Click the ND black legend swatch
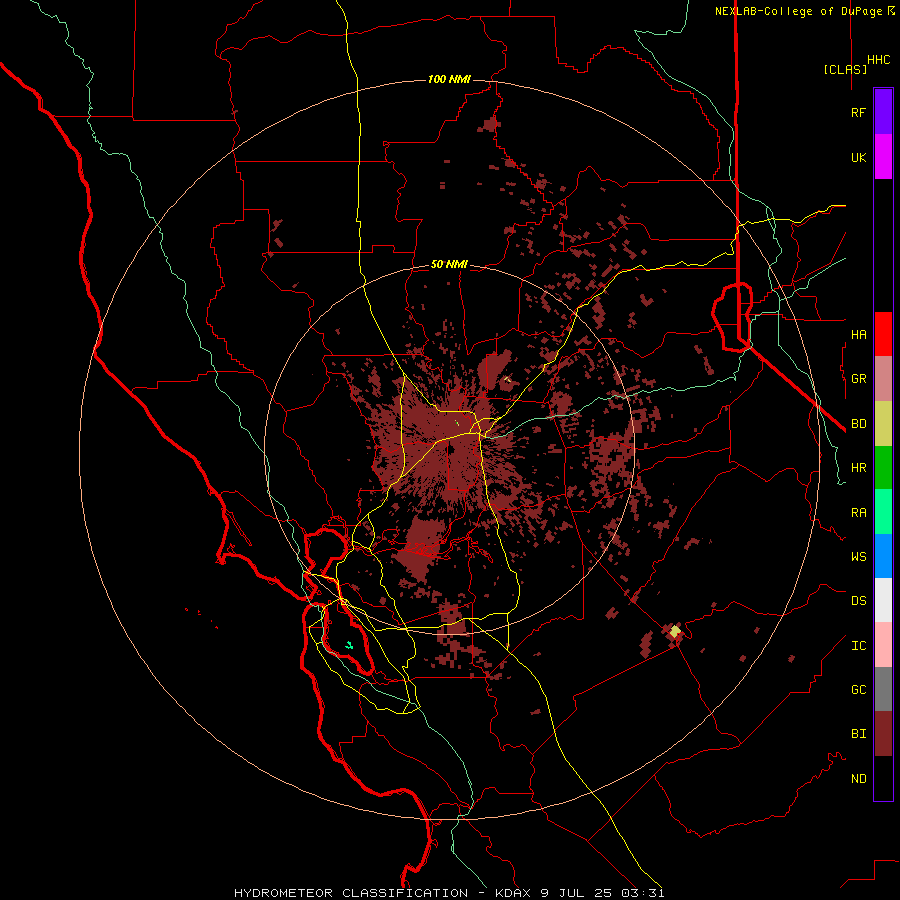Image resolution: width=900 pixels, height=900 pixels. pos(883,778)
